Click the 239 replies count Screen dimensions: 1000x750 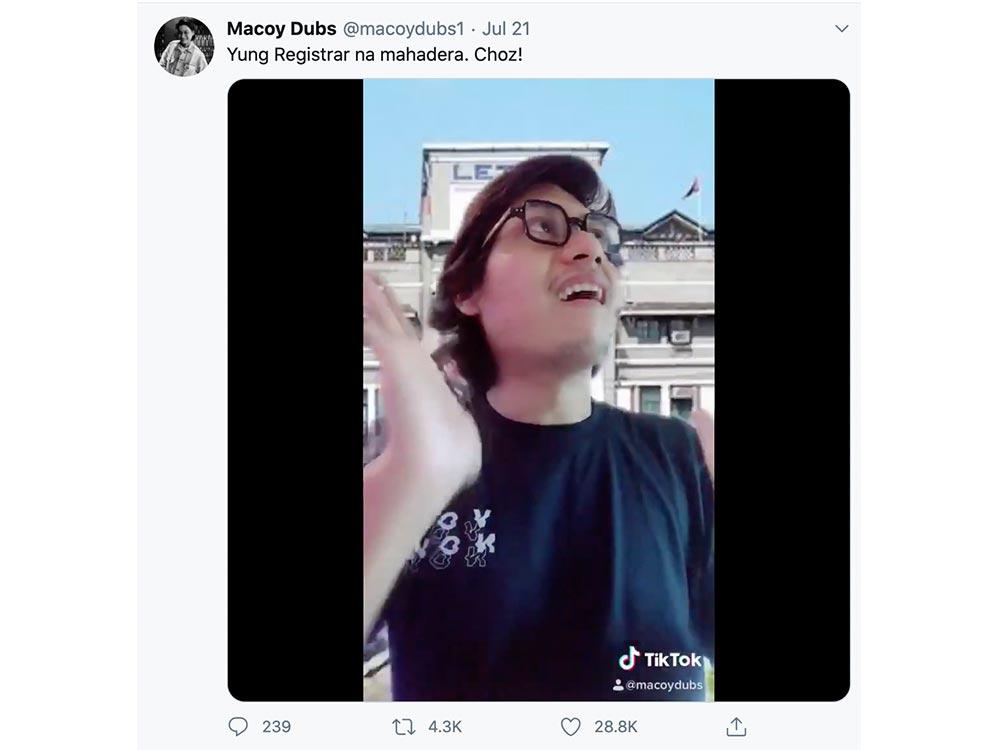pyautogui.click(x=276, y=726)
